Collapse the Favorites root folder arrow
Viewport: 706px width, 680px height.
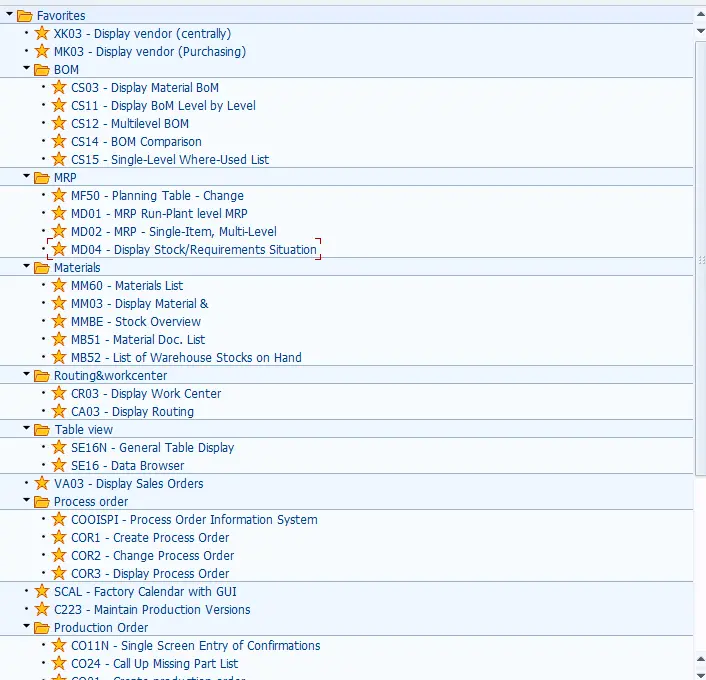10,15
